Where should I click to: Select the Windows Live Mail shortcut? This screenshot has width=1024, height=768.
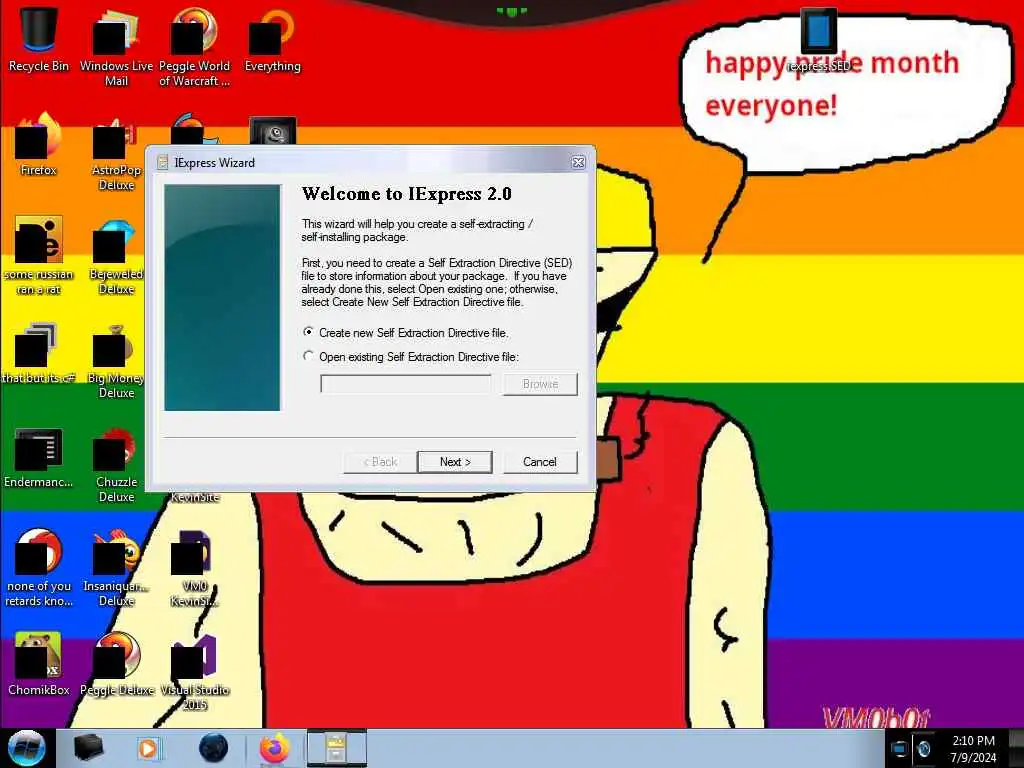pyautogui.click(x=116, y=46)
